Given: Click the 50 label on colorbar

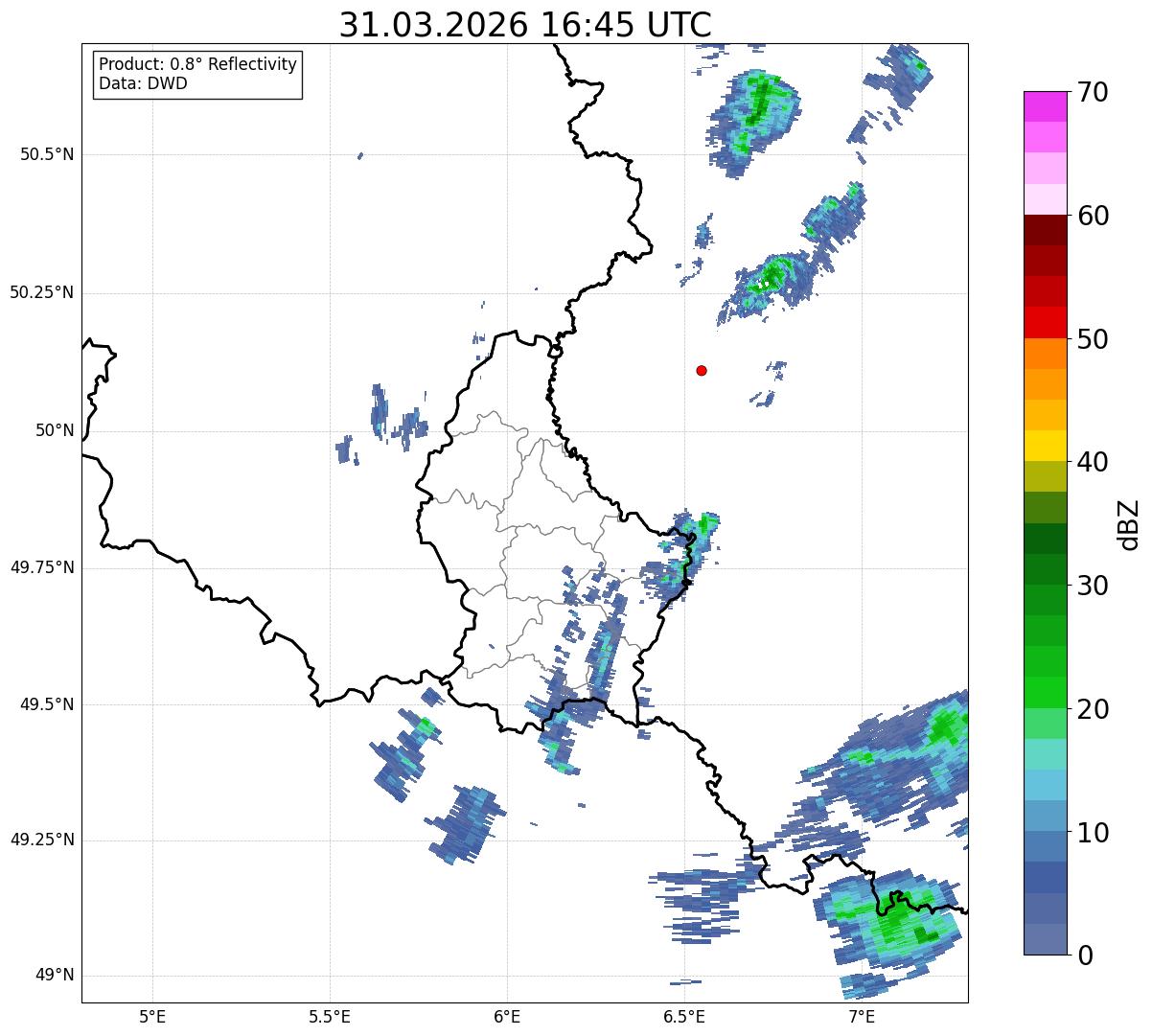Looking at the screenshot, I should pos(1093,339).
